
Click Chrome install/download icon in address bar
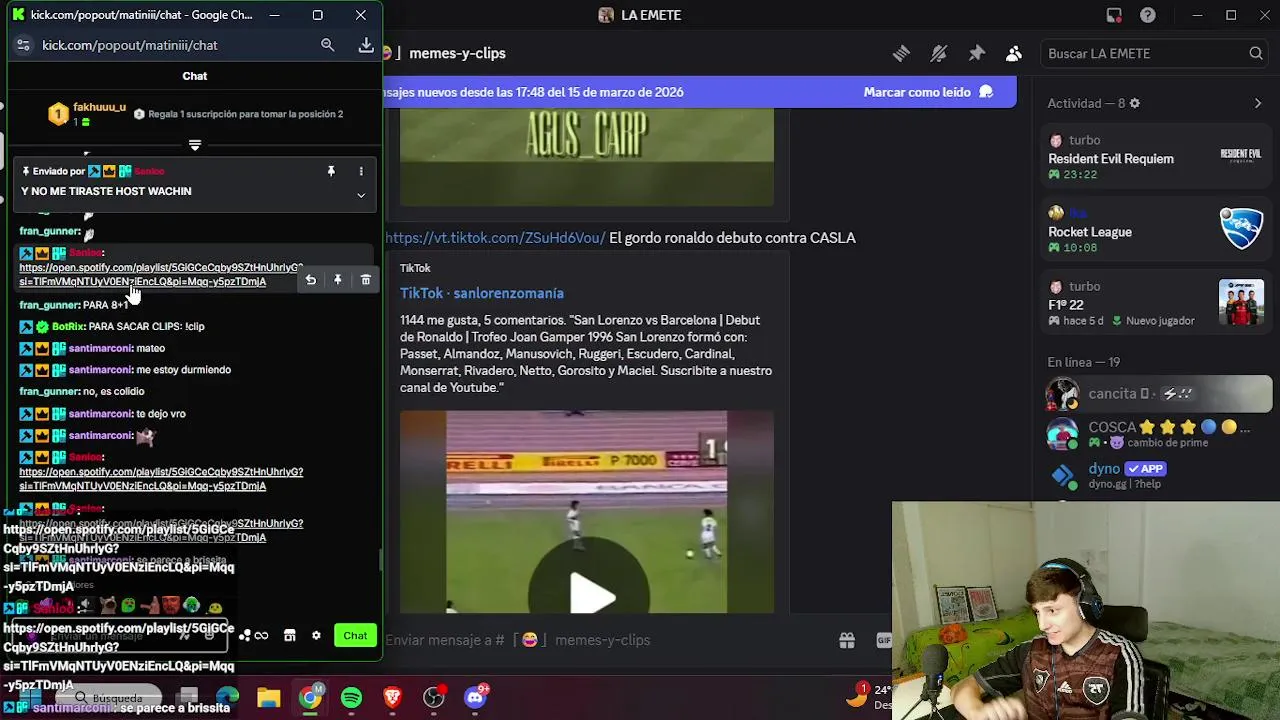pyautogui.click(x=366, y=45)
